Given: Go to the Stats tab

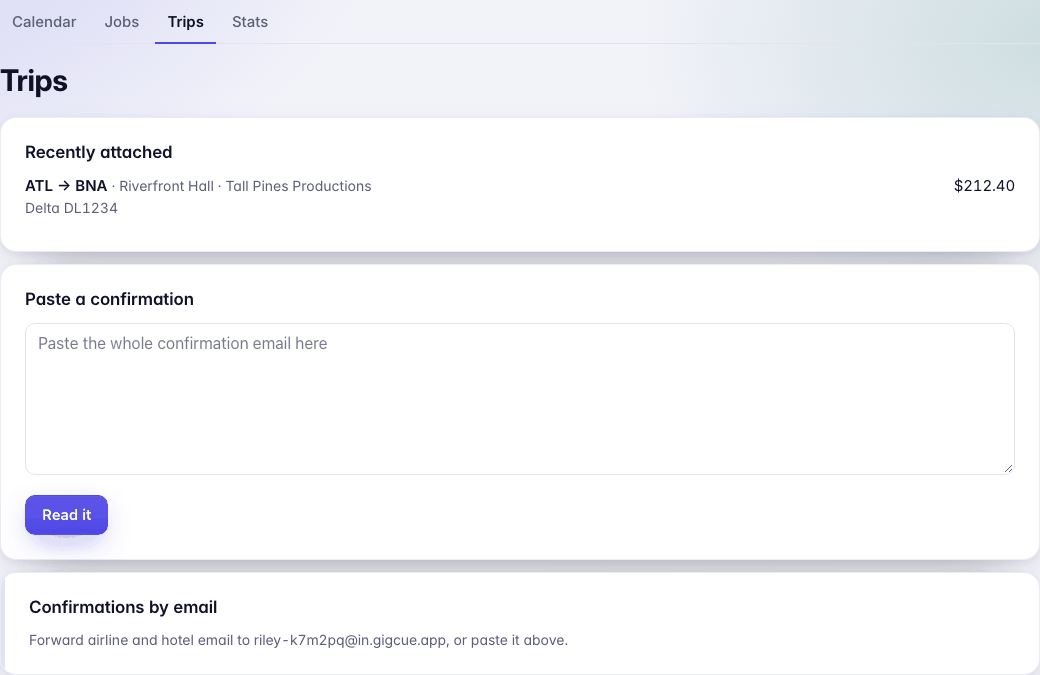Looking at the screenshot, I should (x=249, y=22).
